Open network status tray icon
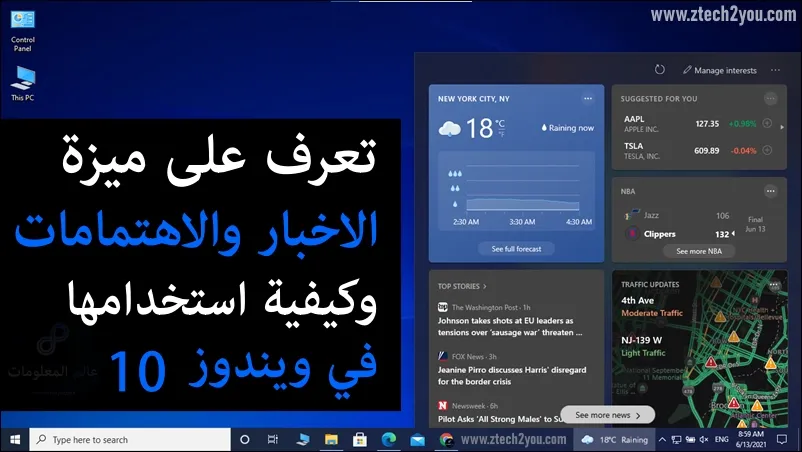802x452 pixels. 676,439
